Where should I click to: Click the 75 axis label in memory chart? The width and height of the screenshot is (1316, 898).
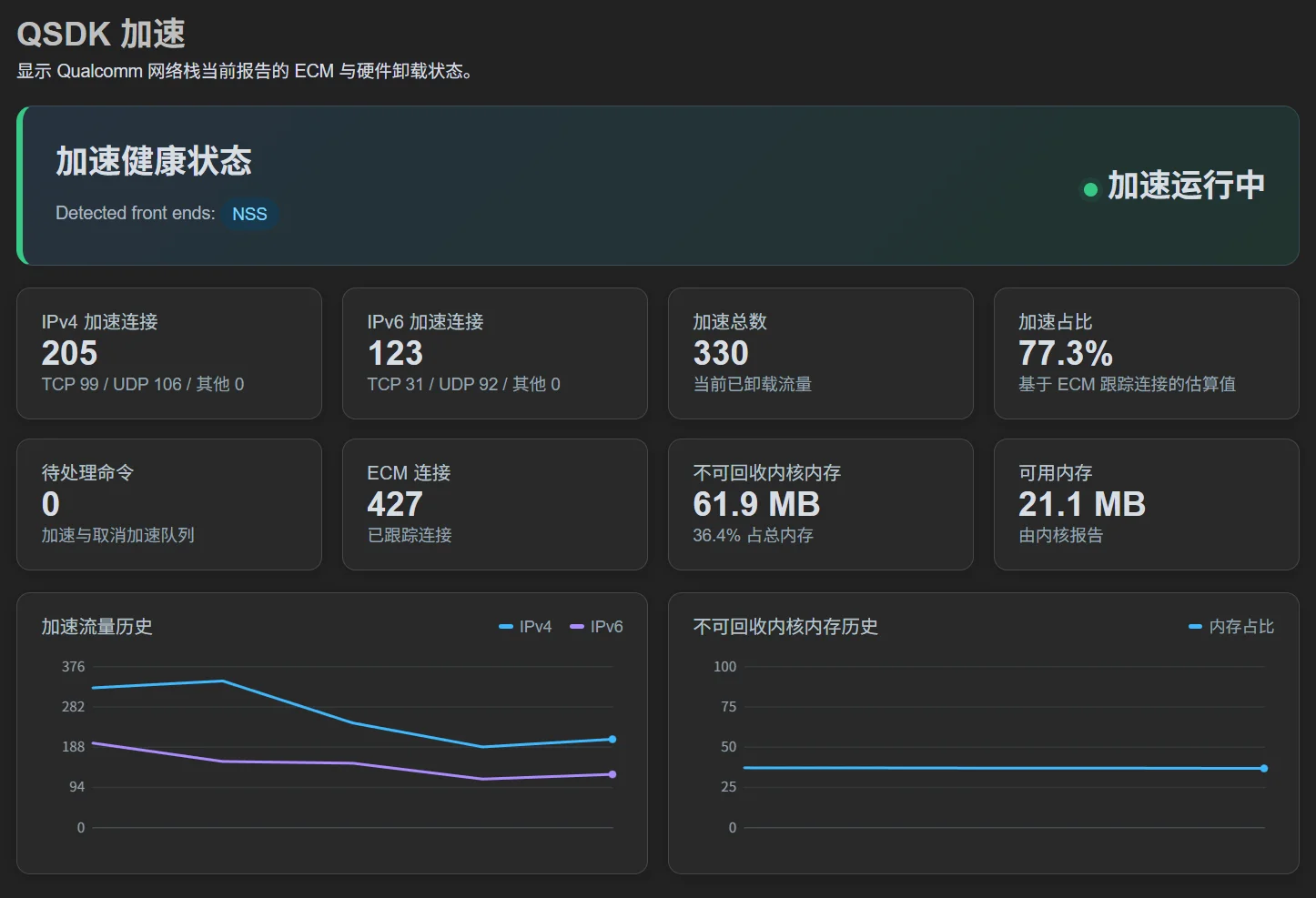(729, 707)
